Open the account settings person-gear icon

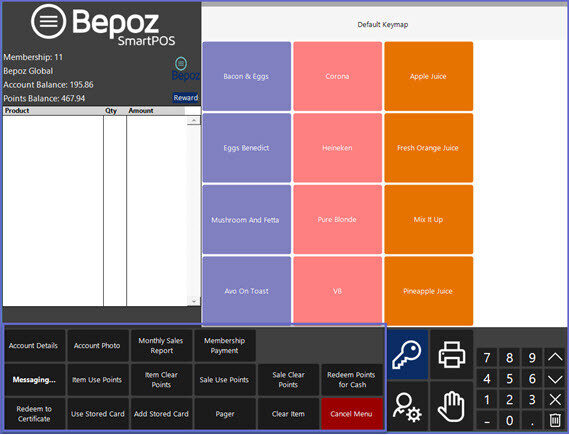click(x=407, y=407)
